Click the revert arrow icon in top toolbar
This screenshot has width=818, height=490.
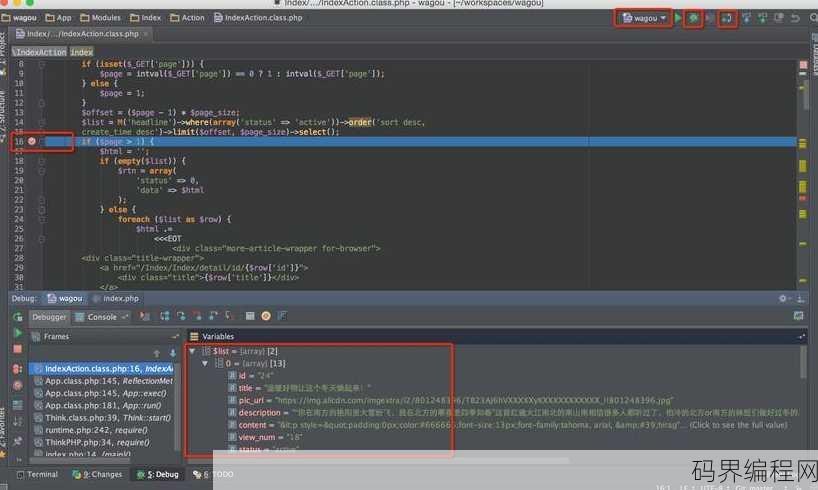pyautogui.click(x=795, y=18)
